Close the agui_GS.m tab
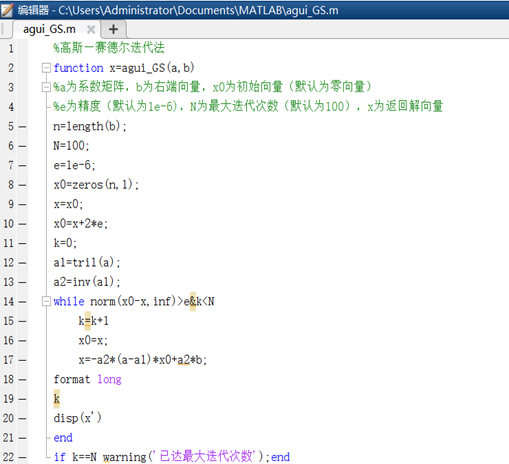Image resolution: width=509 pixels, height=464 pixels. (x=91, y=30)
